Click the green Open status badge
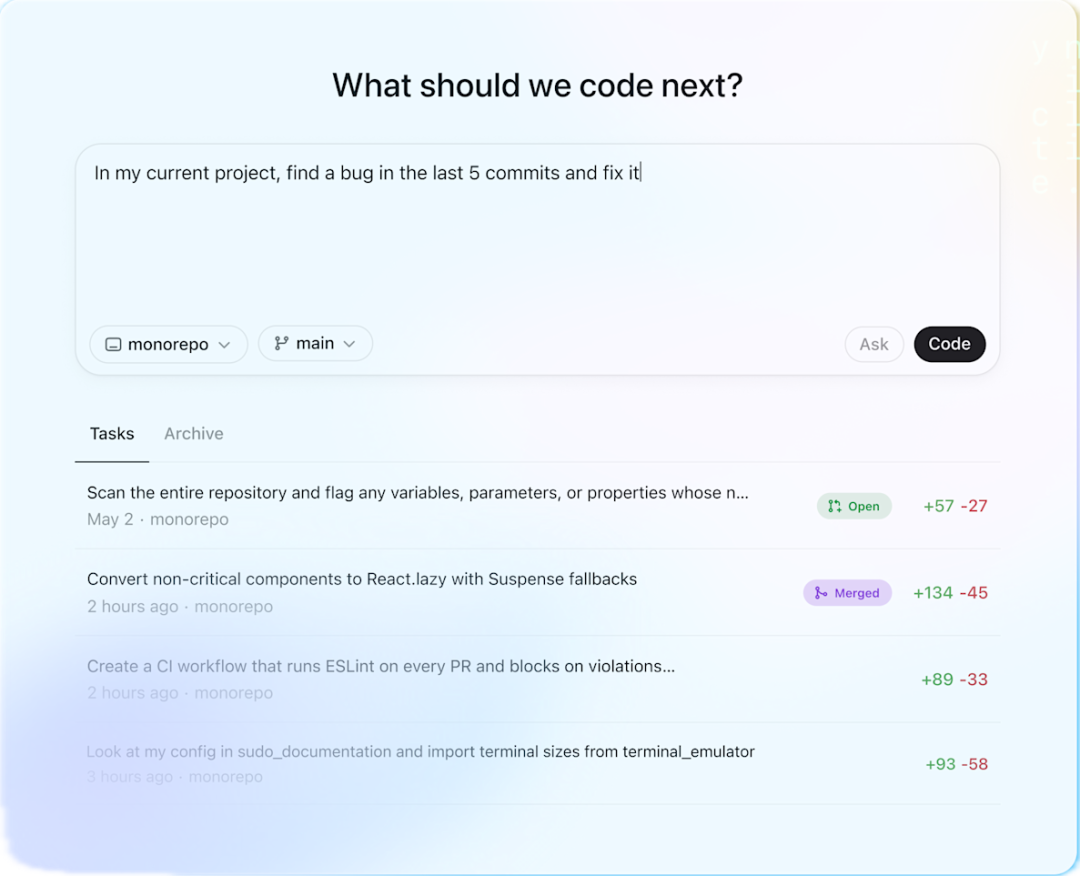The height and width of the screenshot is (876, 1080). (x=854, y=506)
